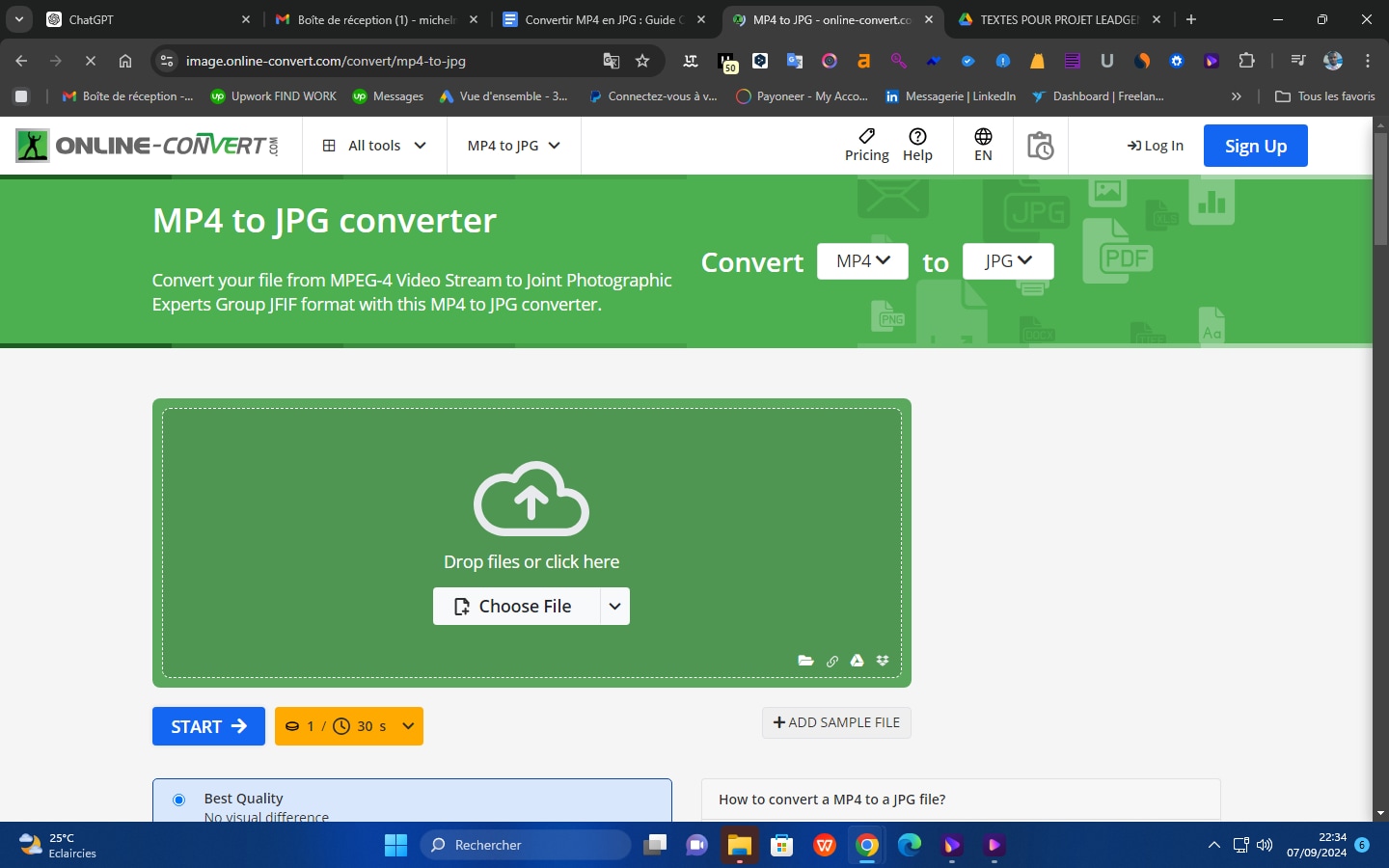Open the taskbar clock and date
This screenshot has height=868, width=1389.
(x=1317, y=845)
